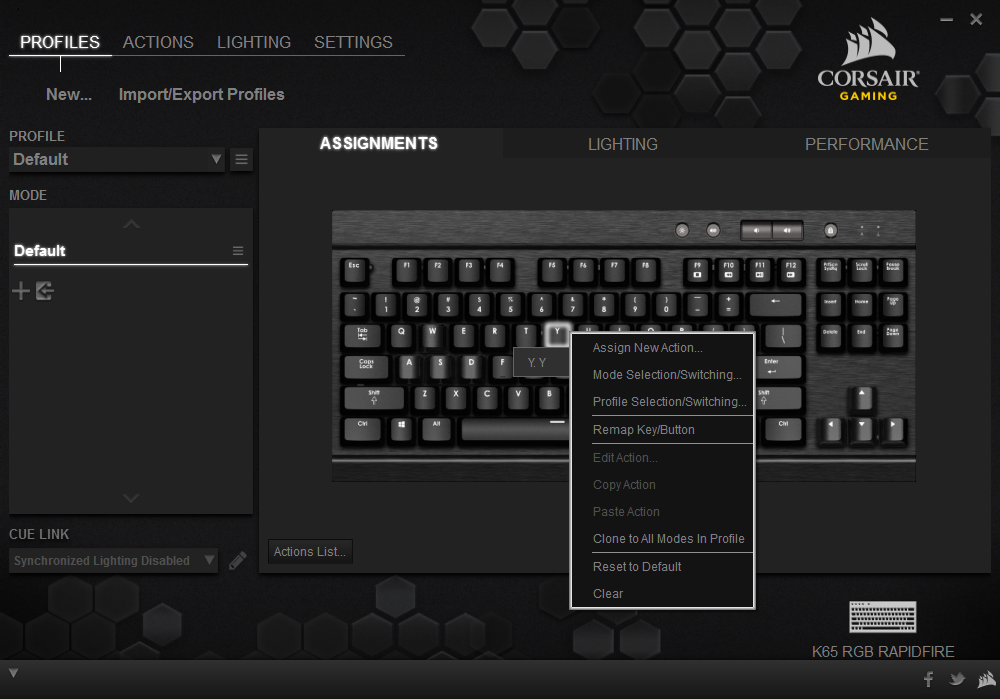Open the Actions List button

310,552
